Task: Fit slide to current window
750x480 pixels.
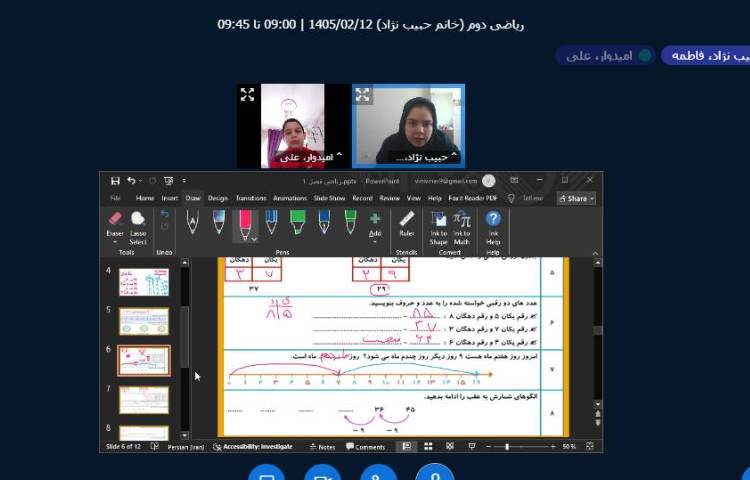Action: coord(590,446)
